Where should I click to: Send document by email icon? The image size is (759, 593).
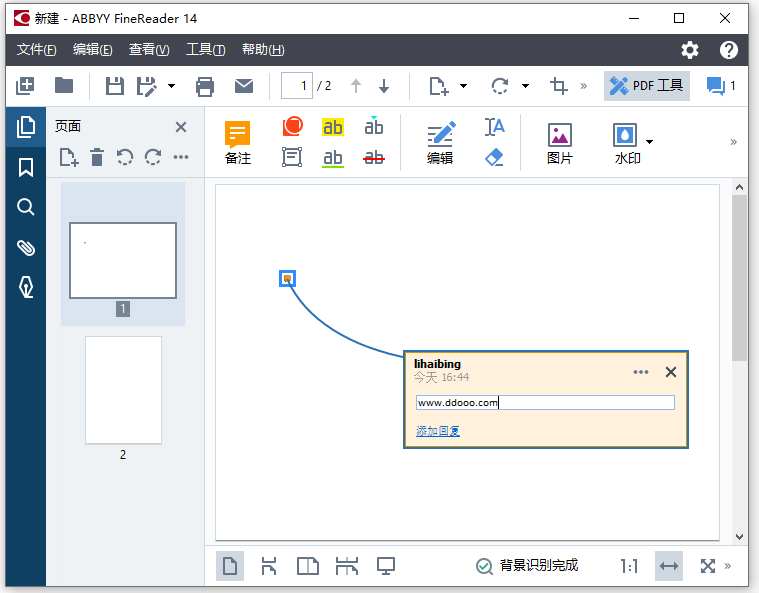point(244,86)
